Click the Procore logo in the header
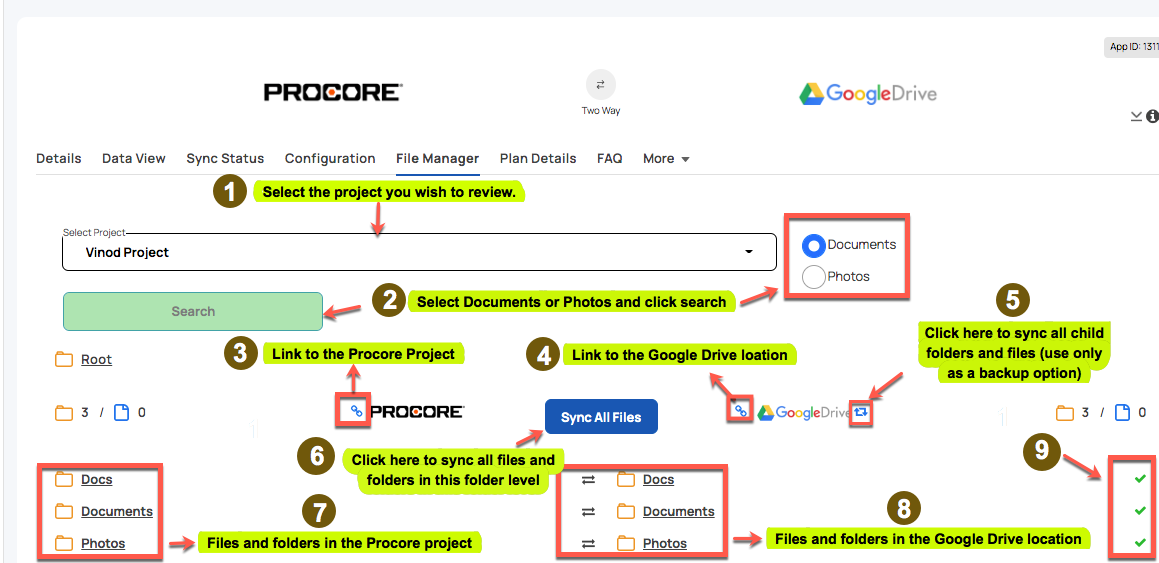The height and width of the screenshot is (563, 1159). tap(333, 92)
